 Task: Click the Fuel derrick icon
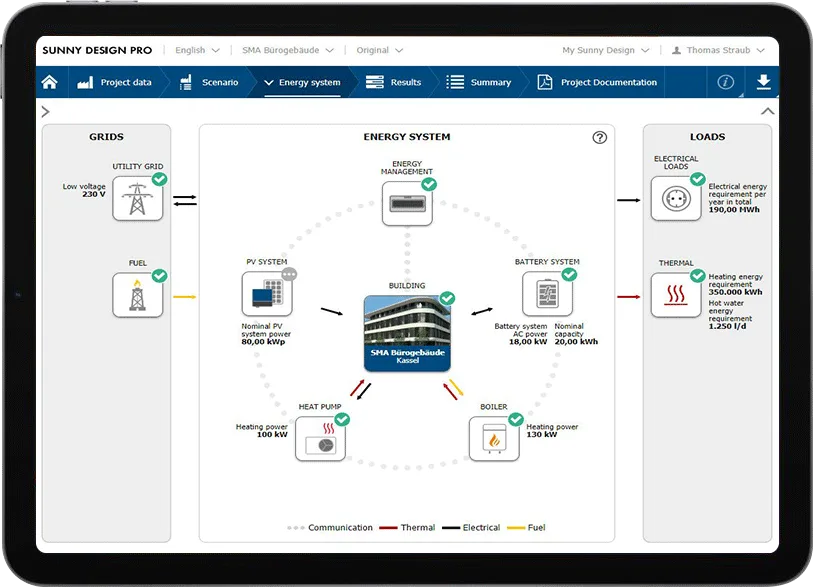(137, 296)
